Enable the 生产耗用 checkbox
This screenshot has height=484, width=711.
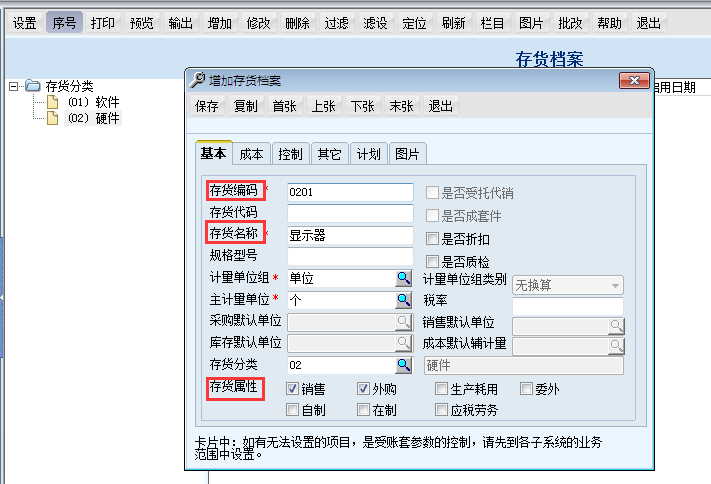(x=441, y=388)
